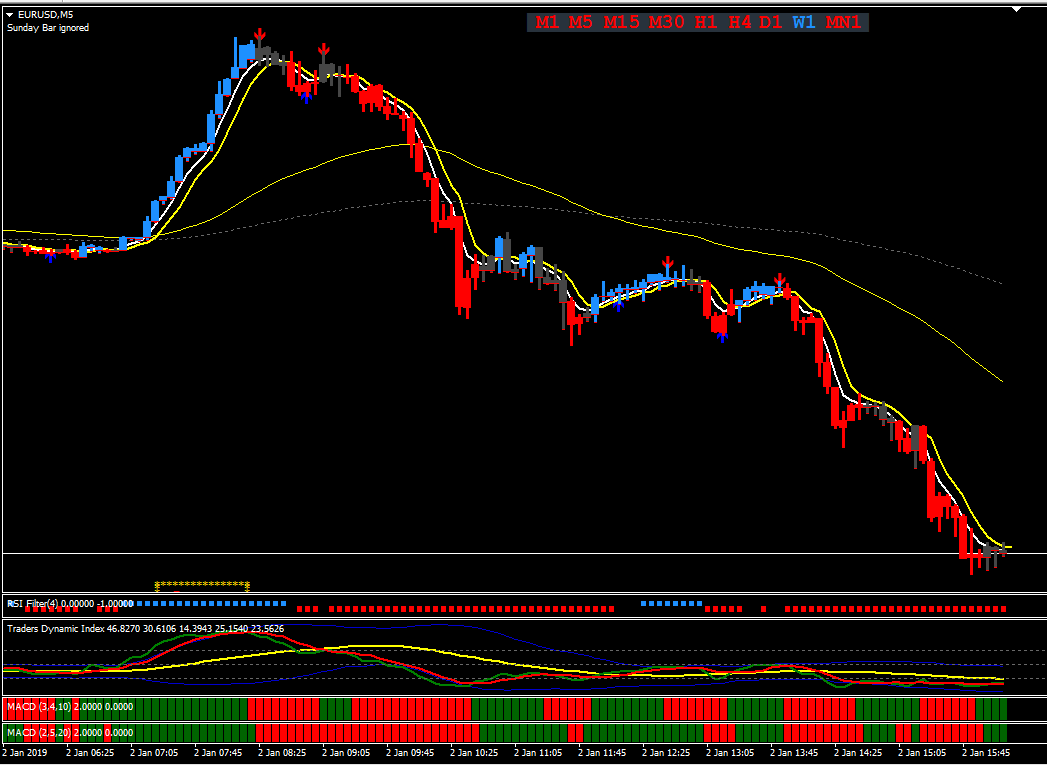Screen dimensions: 1047x766
Task: Click the MACD (3,4,10) indicator label
Action: (x=70, y=707)
